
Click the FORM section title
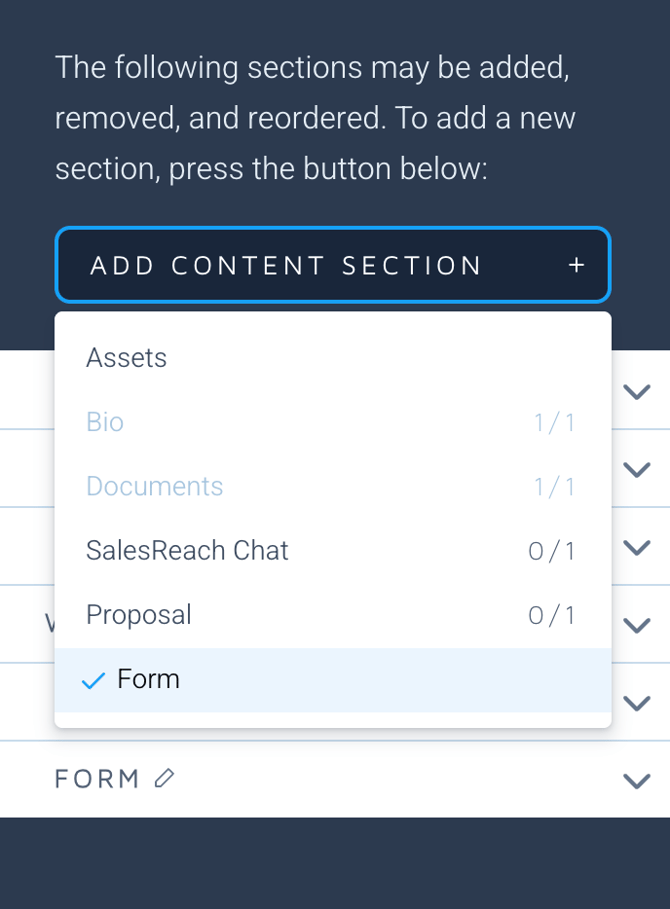coord(97,779)
